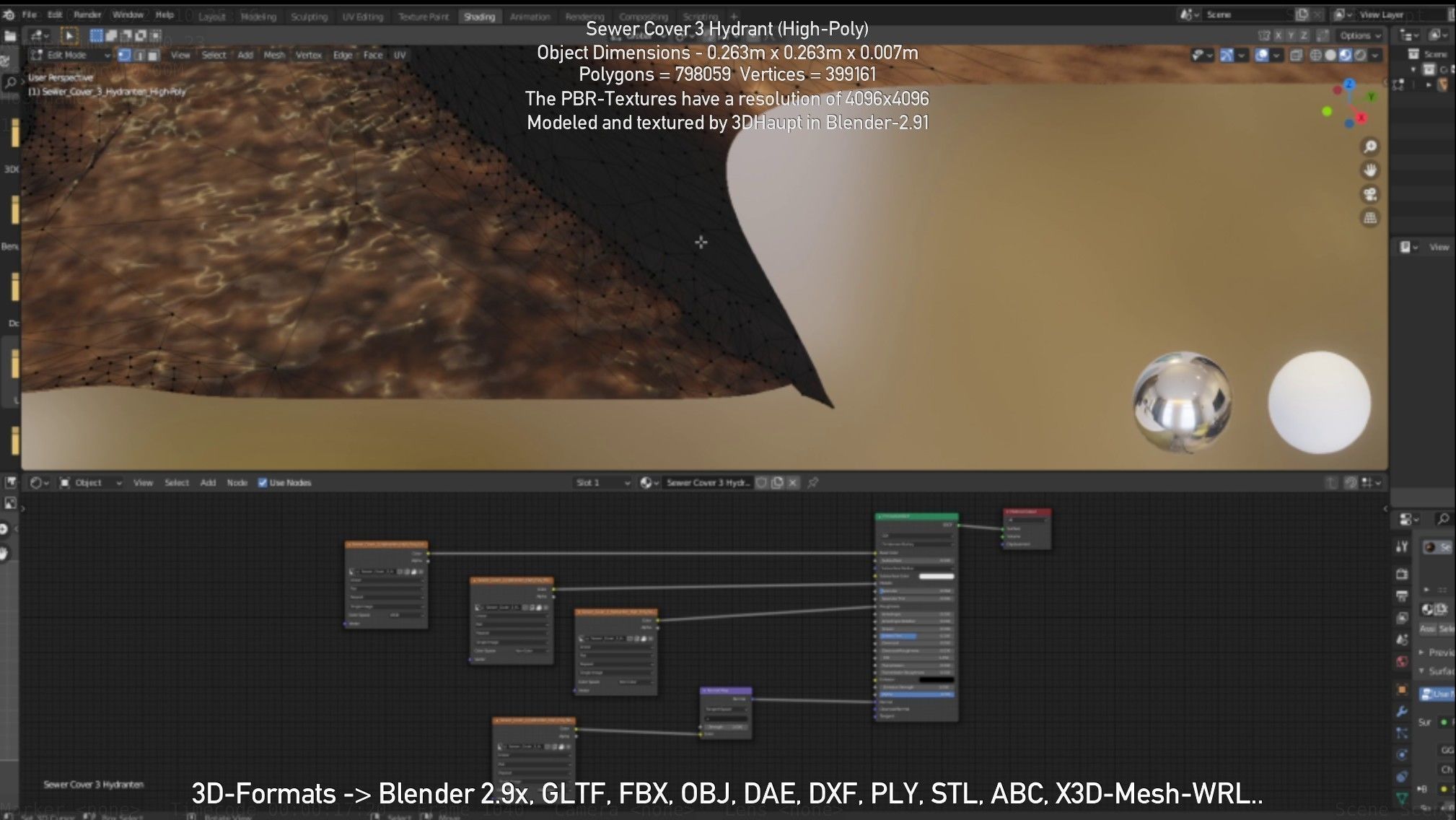This screenshot has height=820, width=1456.
Task: Select solid viewport shading icon
Action: point(1330,56)
